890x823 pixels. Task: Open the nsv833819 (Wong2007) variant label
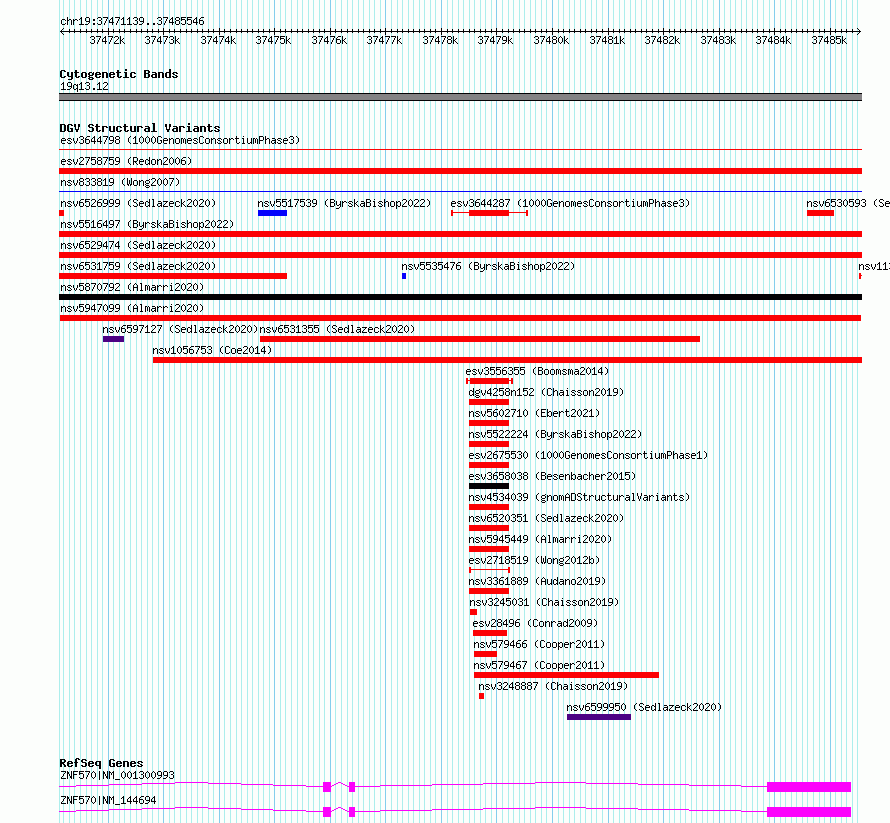pyautogui.click(x=120, y=182)
